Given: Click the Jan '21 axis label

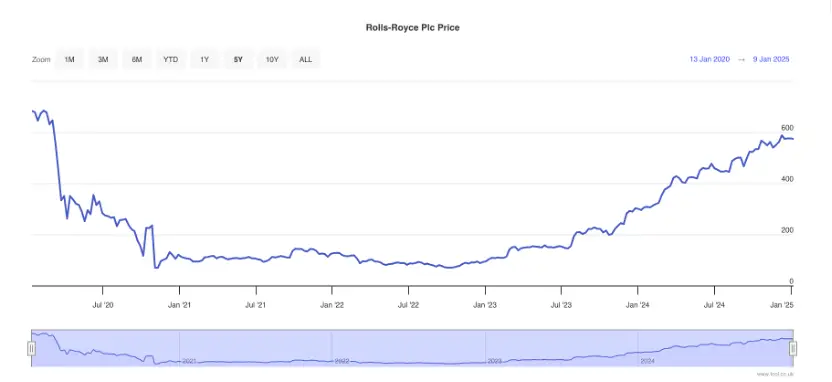Looking at the screenshot, I should point(179,305).
